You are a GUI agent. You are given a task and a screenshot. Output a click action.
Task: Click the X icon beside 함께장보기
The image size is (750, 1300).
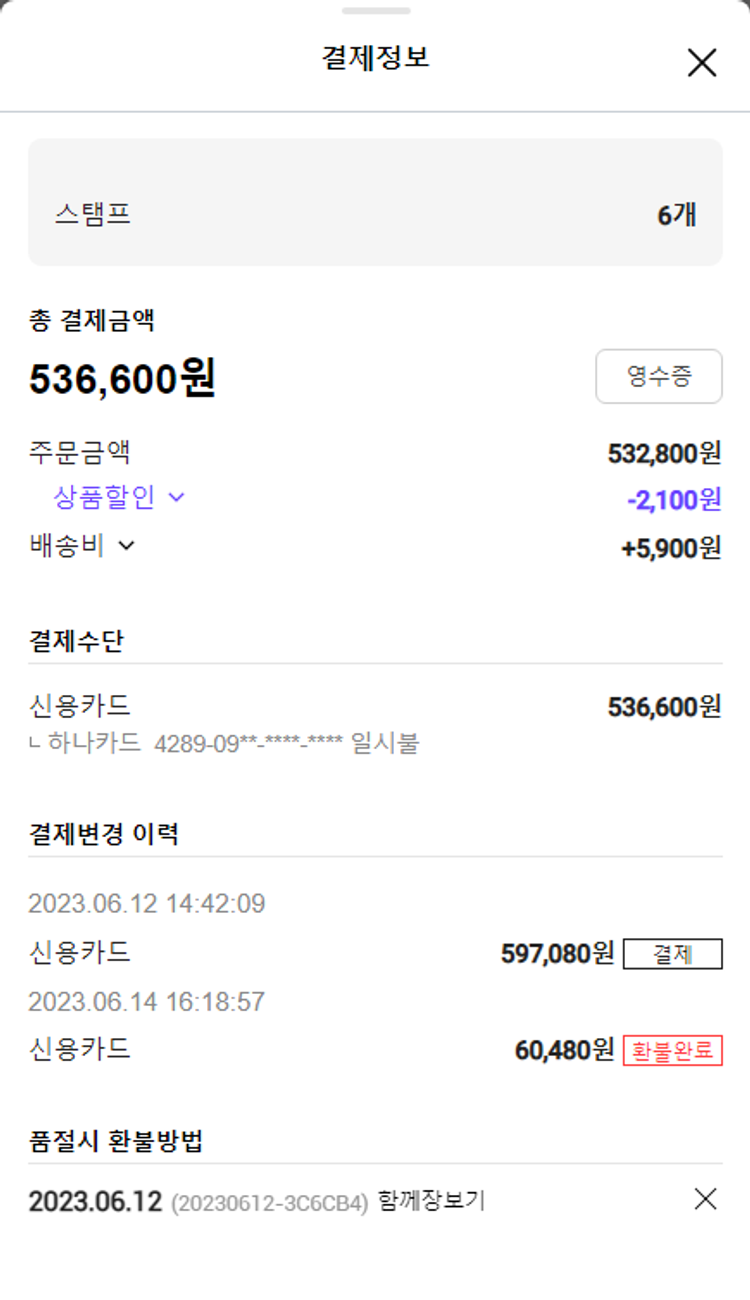pos(705,1199)
